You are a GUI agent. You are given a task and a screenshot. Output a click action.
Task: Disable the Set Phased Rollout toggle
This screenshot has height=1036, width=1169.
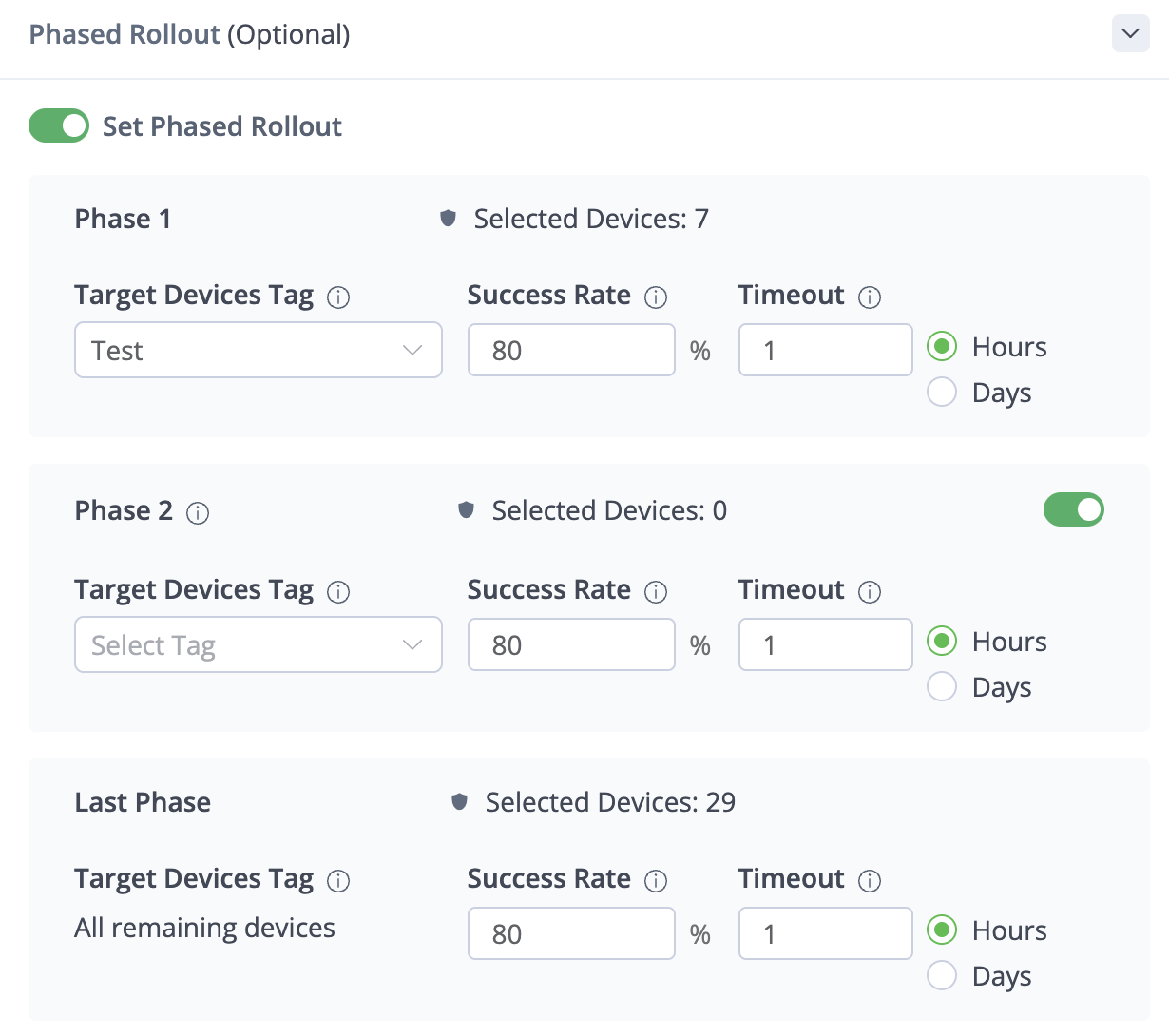click(59, 125)
